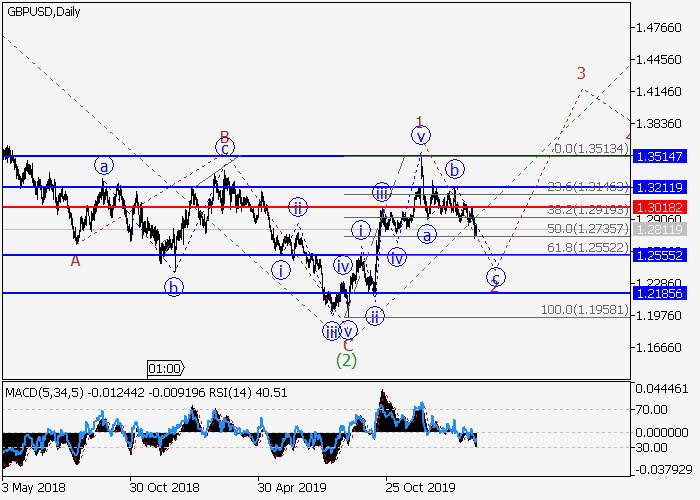Select the 61.8(1.25522) Fibonacci level label
700x500 pixels.
[x=590, y=246]
